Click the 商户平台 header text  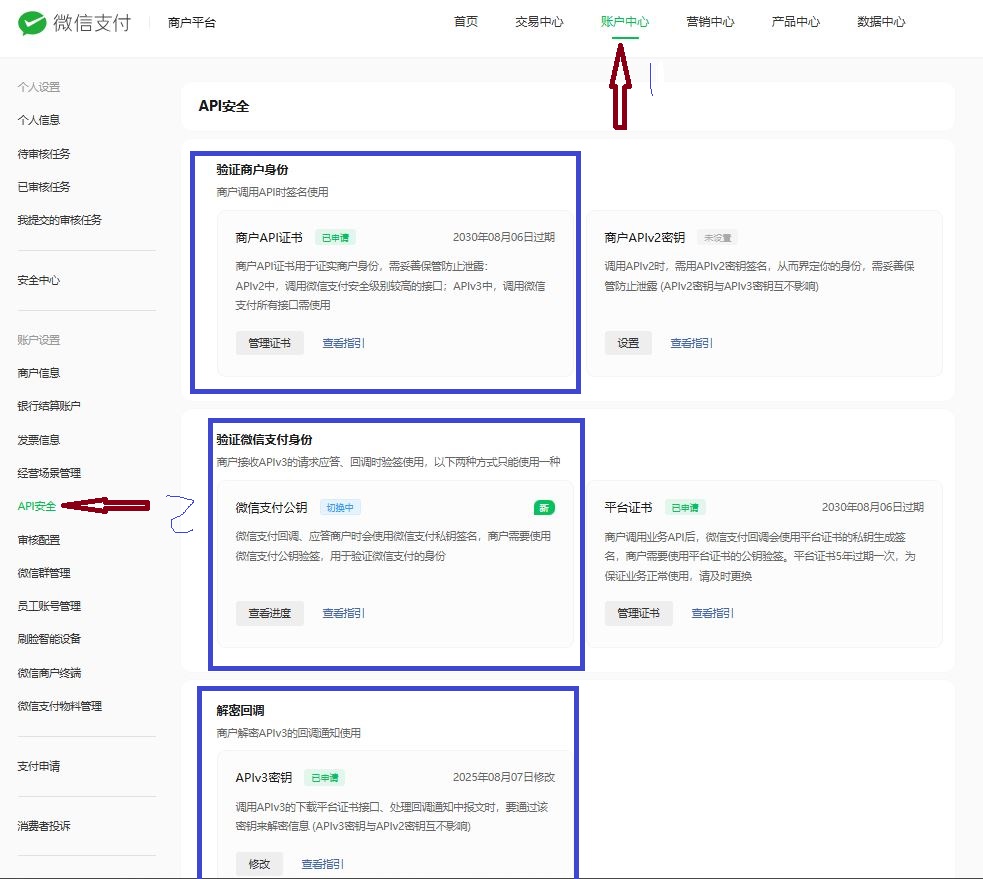pos(192,23)
